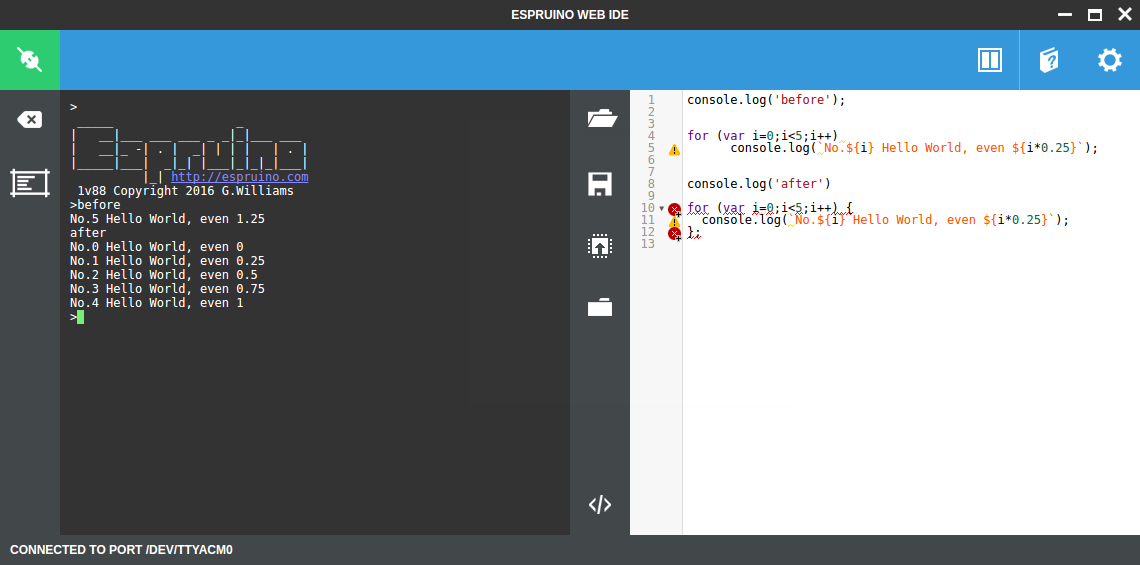Click the 'after' terminal output line
Screen dimensions: 1140x565
(x=88, y=233)
